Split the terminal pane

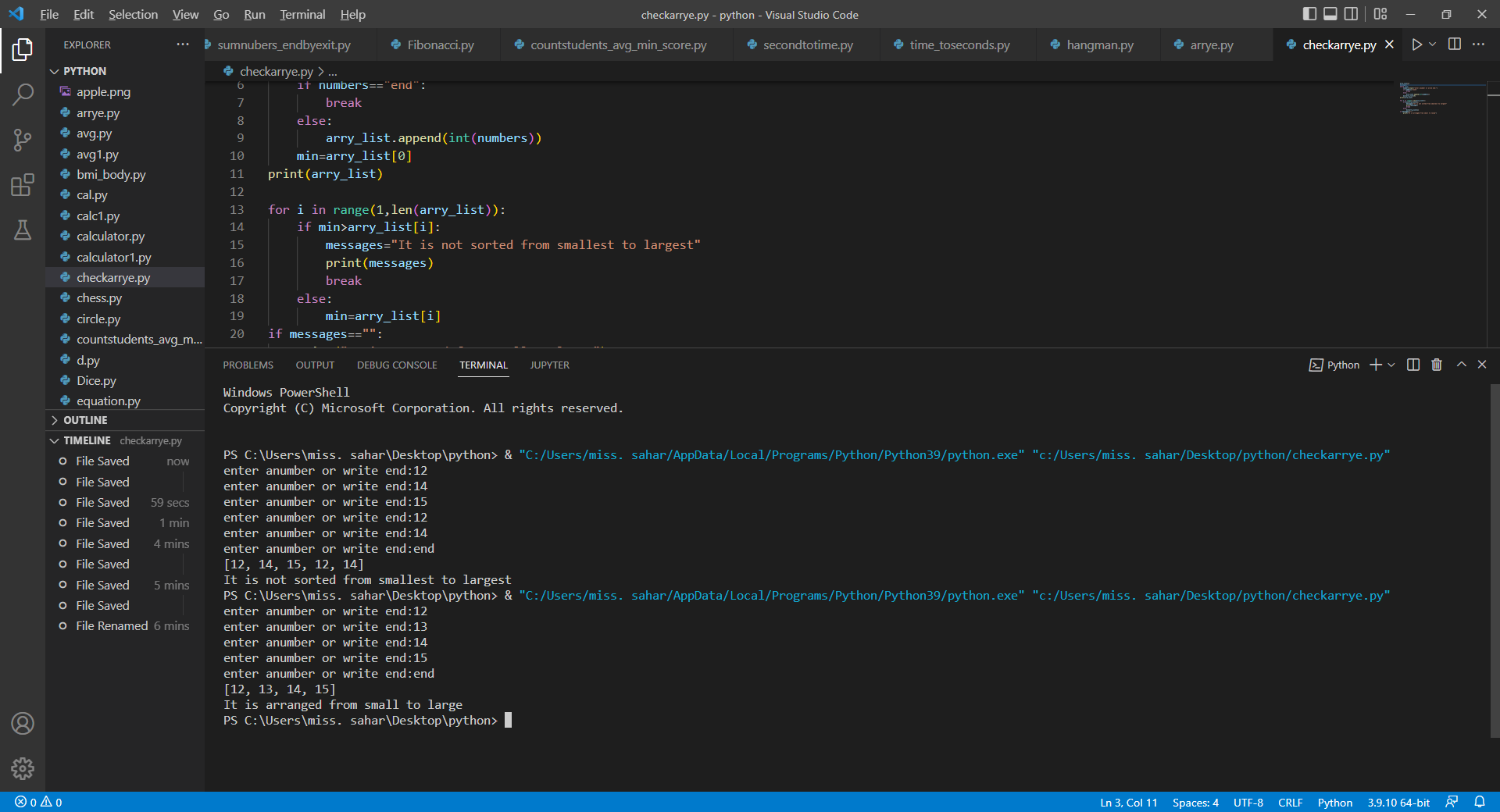(x=1413, y=365)
